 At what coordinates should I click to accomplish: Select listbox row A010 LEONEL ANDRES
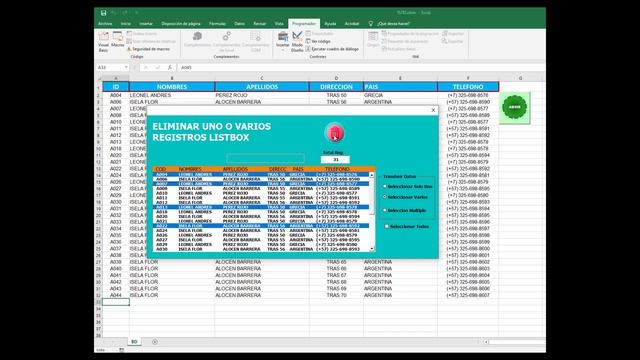(x=261, y=193)
